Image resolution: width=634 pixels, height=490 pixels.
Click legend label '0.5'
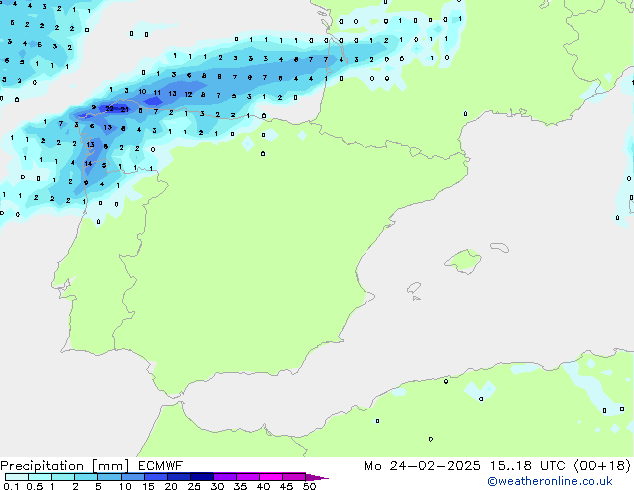35,486
